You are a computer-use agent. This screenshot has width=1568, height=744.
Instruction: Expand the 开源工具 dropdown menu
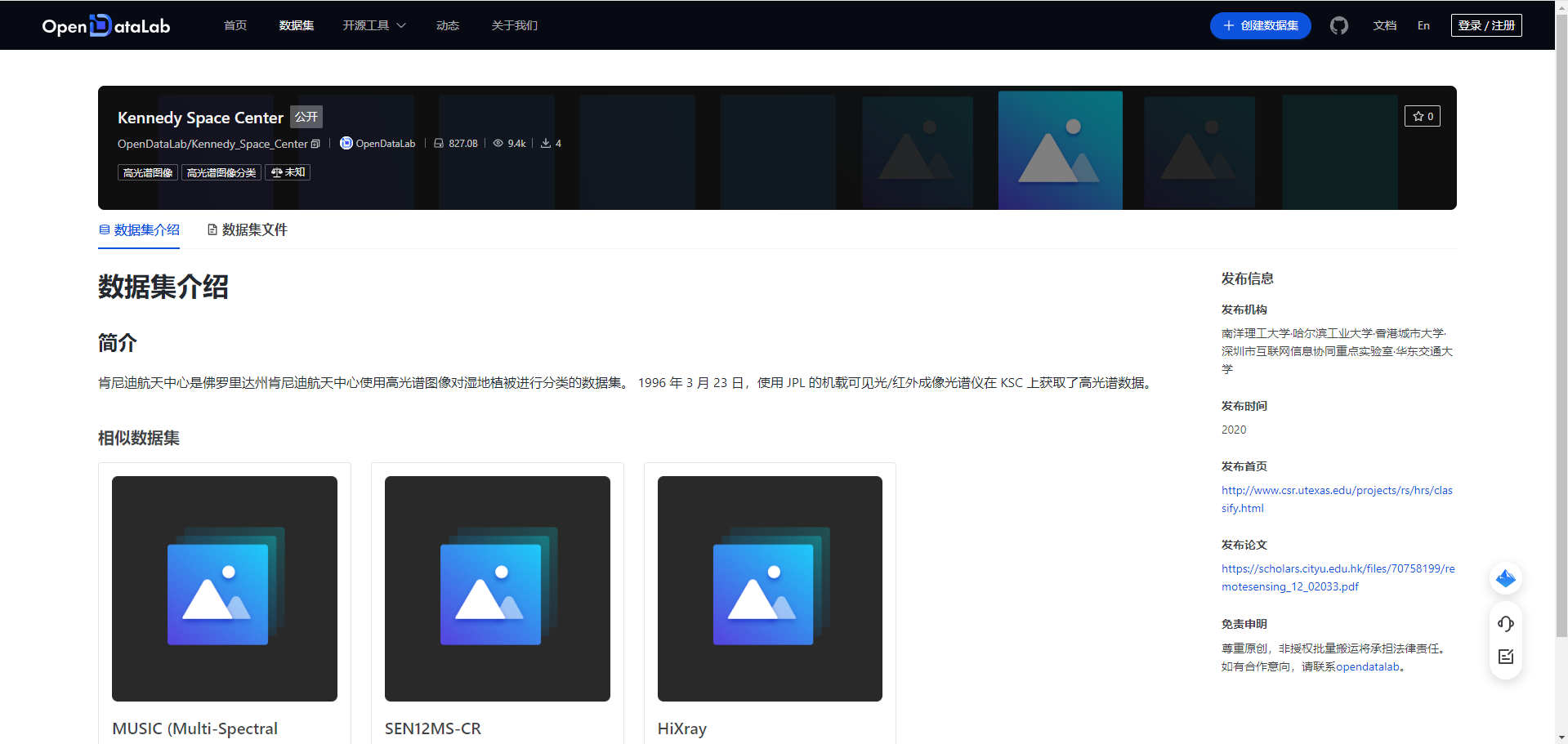[x=373, y=25]
